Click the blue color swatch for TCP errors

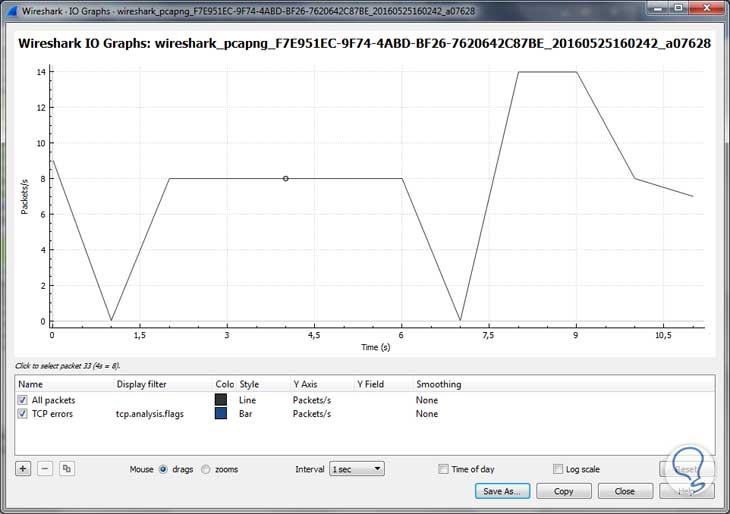pos(221,413)
